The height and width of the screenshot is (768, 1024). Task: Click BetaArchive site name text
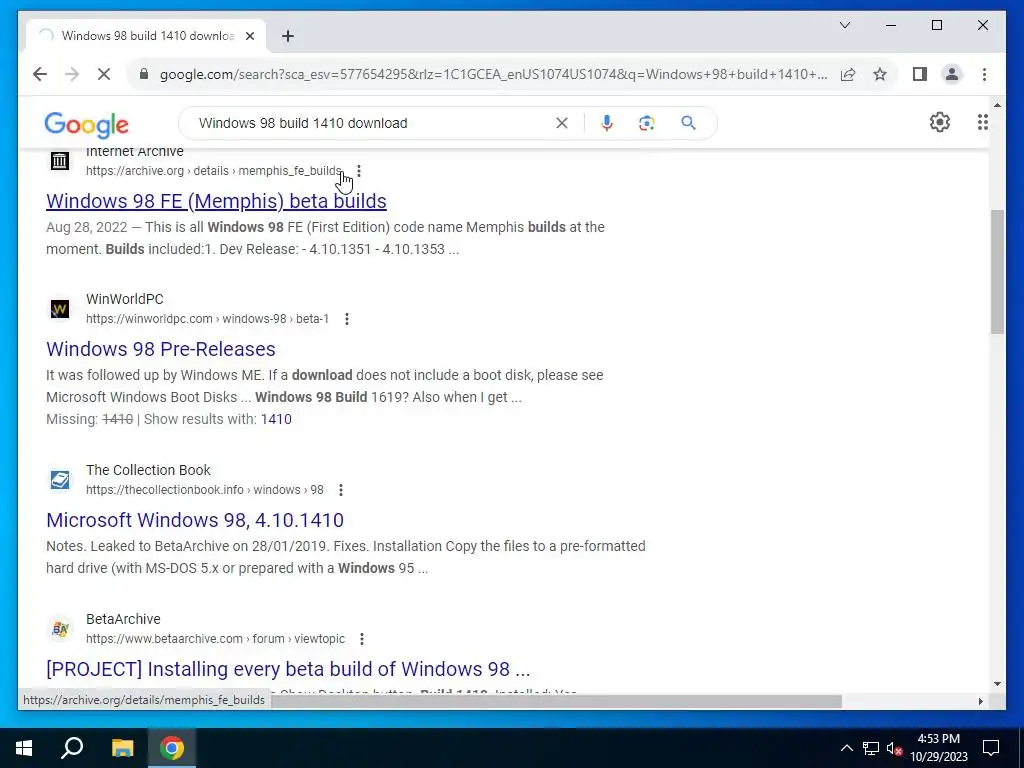pyautogui.click(x=123, y=619)
